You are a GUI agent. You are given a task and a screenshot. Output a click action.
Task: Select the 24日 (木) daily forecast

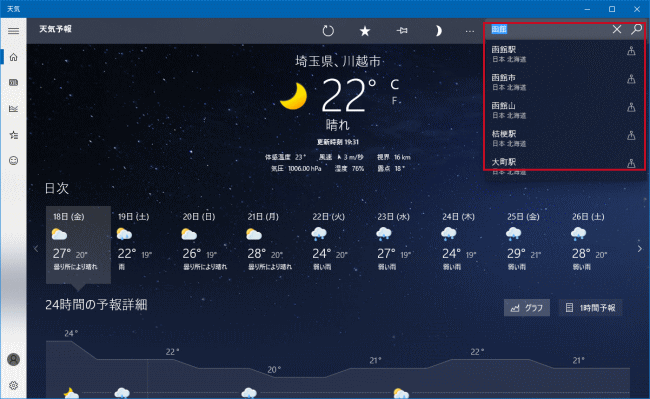pyautogui.click(x=468, y=244)
